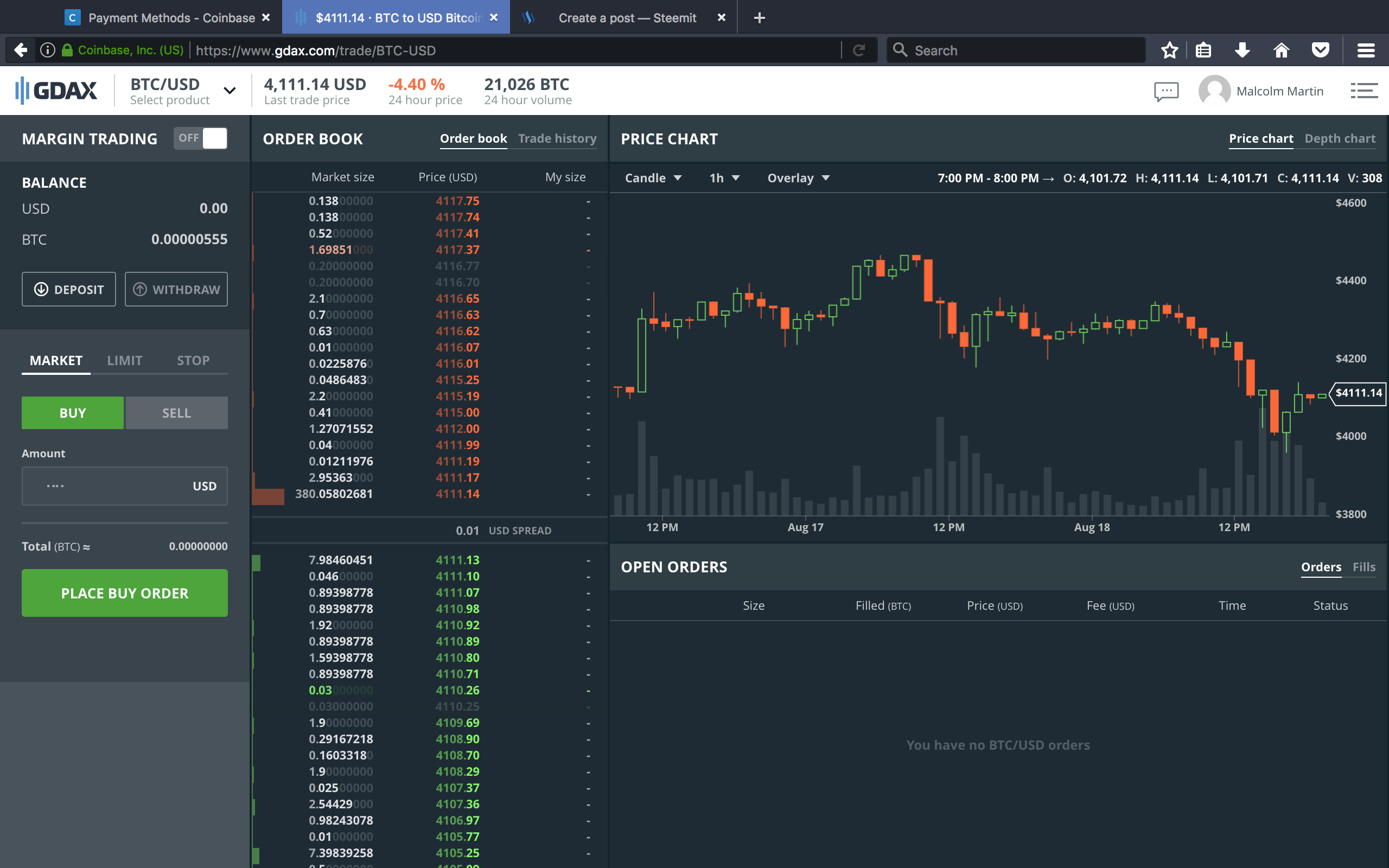Open the Firefox hamburger menu
Viewport: 1389px width, 868px height.
click(1366, 50)
